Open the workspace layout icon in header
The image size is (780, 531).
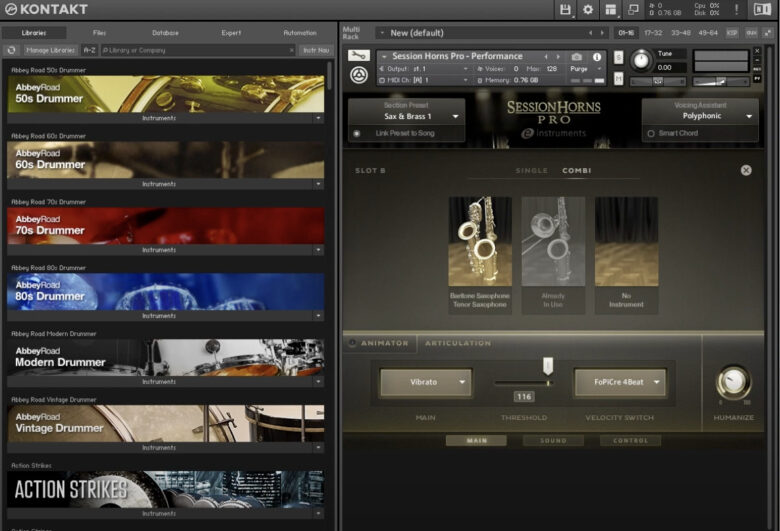pyautogui.click(x=610, y=9)
